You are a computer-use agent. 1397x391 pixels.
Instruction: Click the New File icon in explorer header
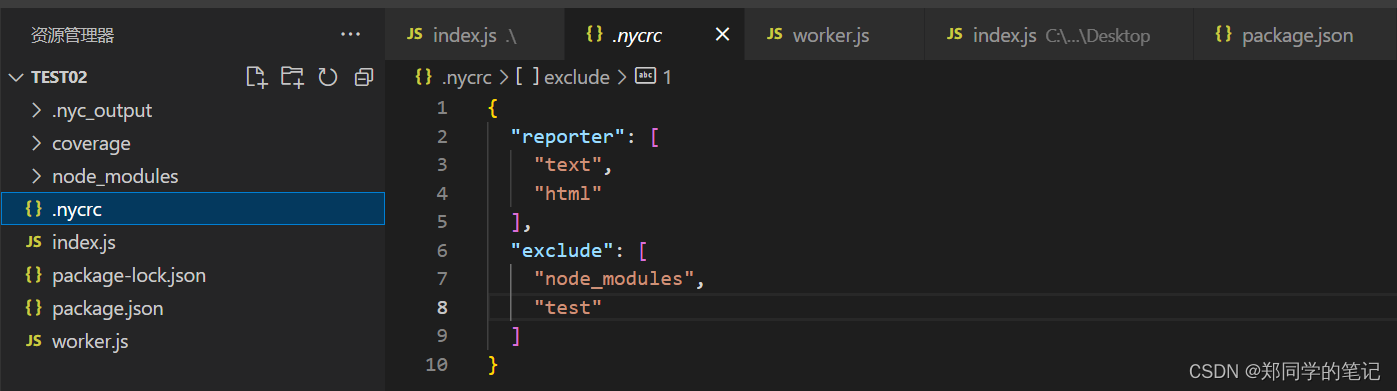[257, 77]
